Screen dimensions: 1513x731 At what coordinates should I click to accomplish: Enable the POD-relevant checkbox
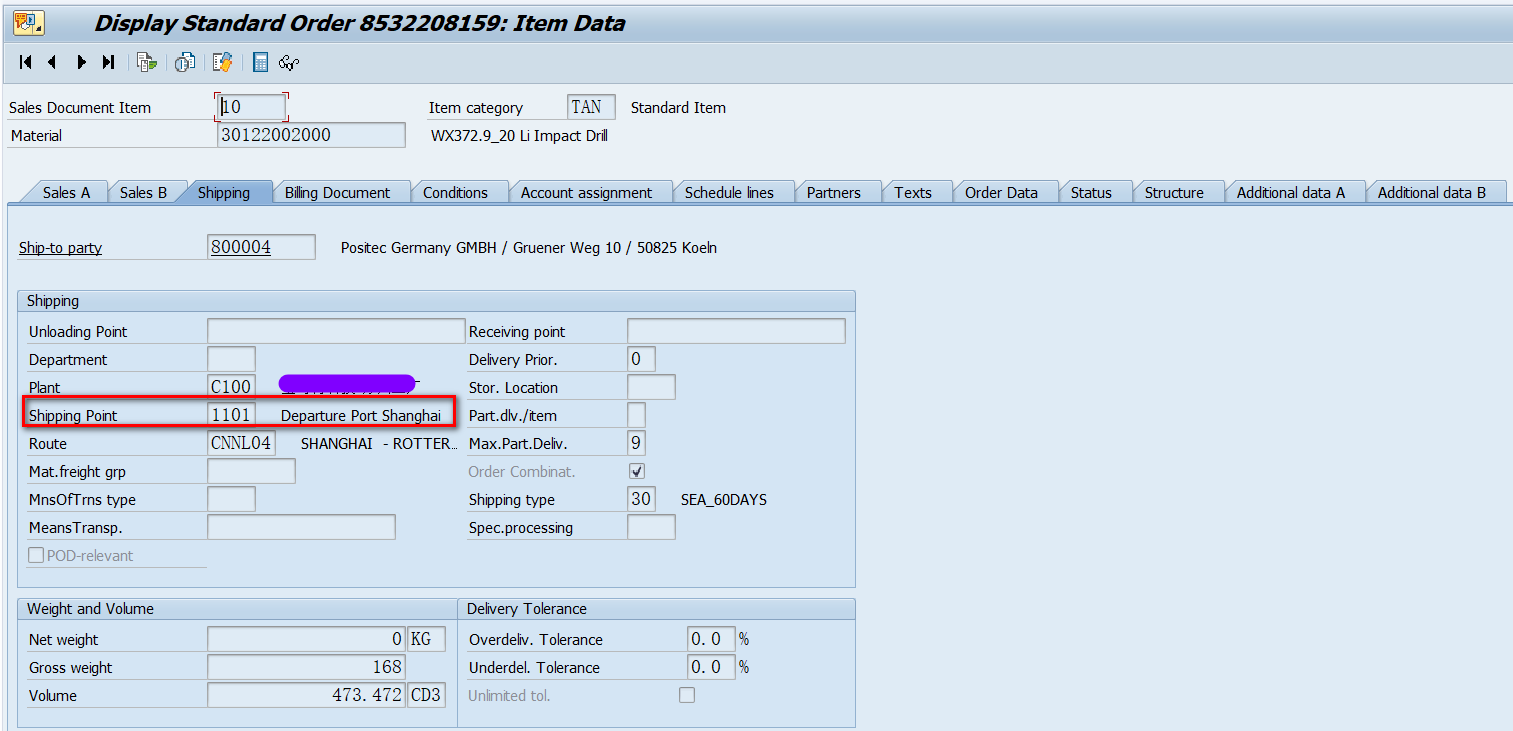pos(36,555)
